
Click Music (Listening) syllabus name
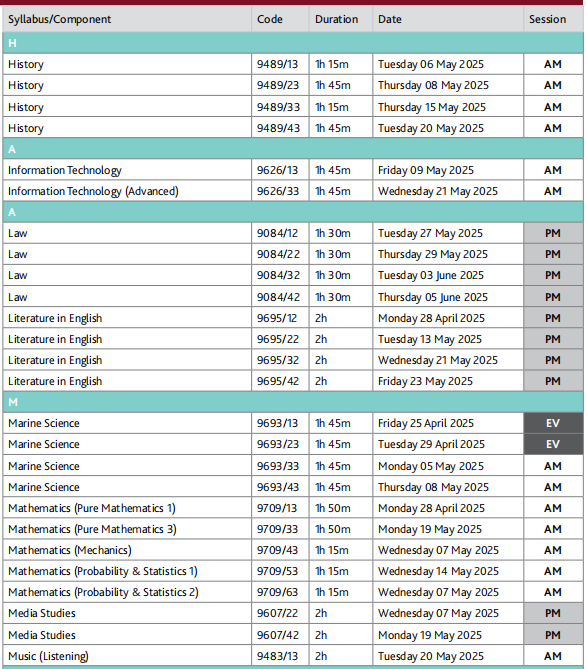point(48,656)
